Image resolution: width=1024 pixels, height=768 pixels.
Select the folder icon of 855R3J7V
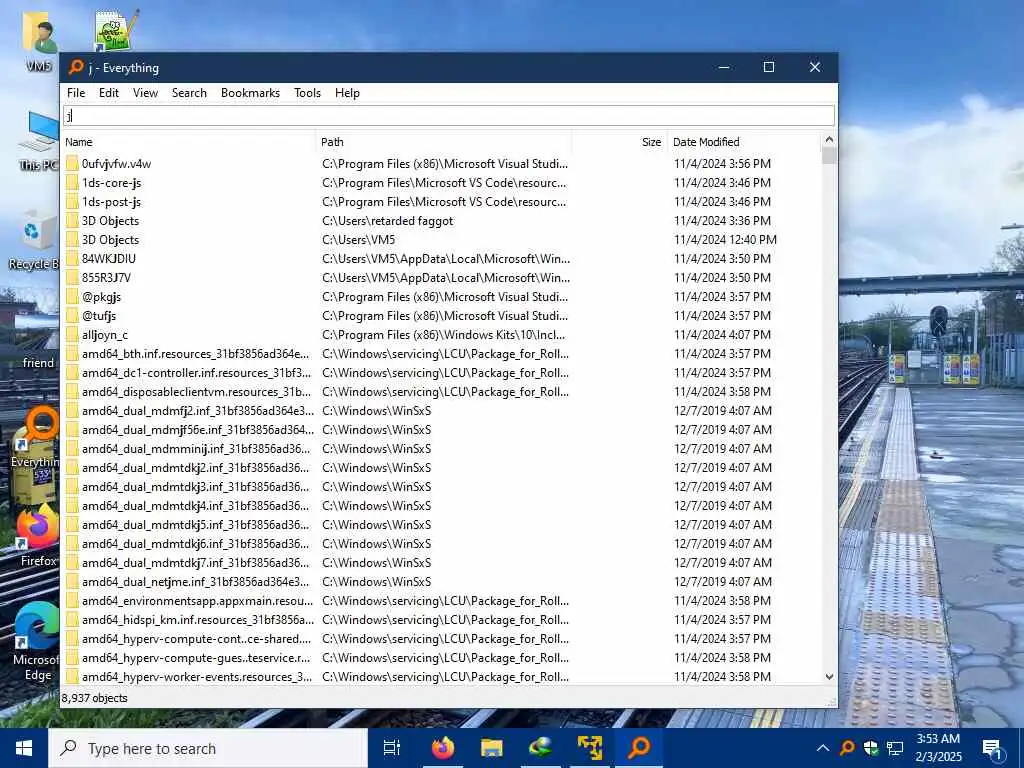pyautogui.click(x=72, y=277)
